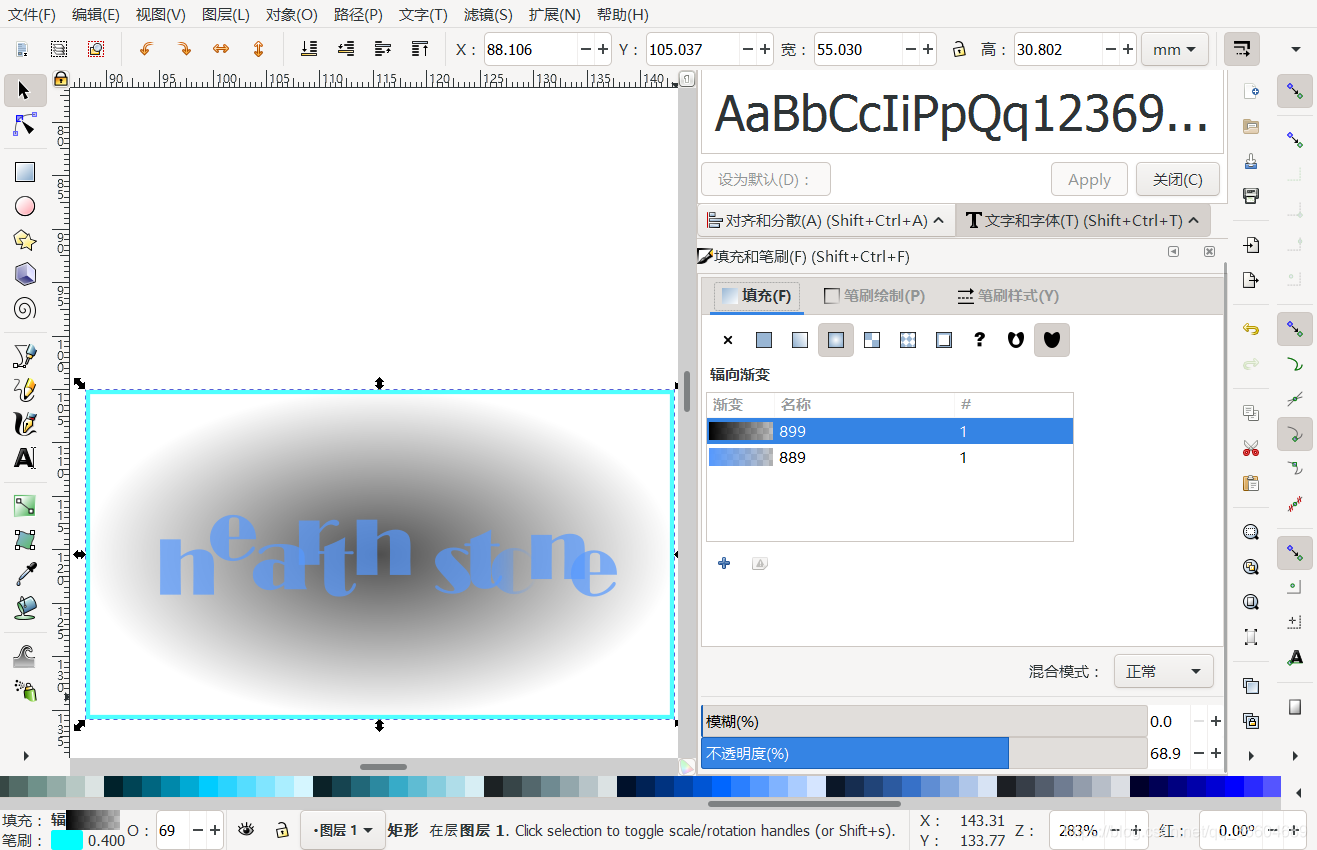The width and height of the screenshot is (1317, 850).
Task: Click the Cut scissors icon
Action: click(x=1251, y=448)
